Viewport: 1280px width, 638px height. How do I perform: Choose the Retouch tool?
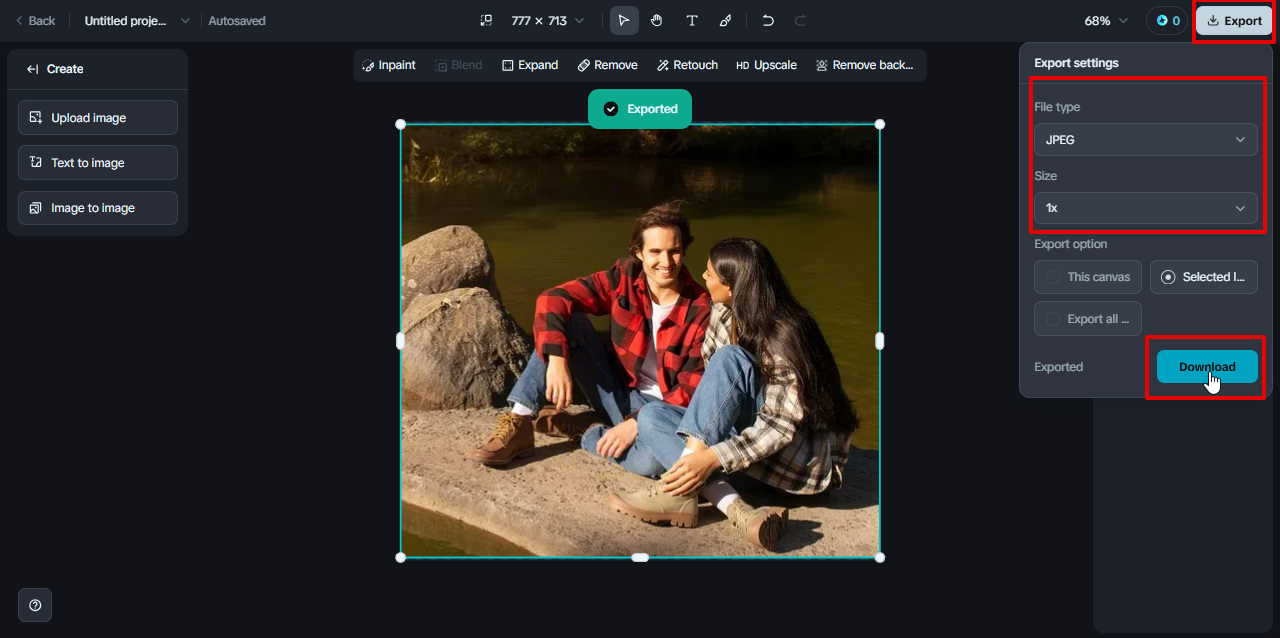point(687,65)
